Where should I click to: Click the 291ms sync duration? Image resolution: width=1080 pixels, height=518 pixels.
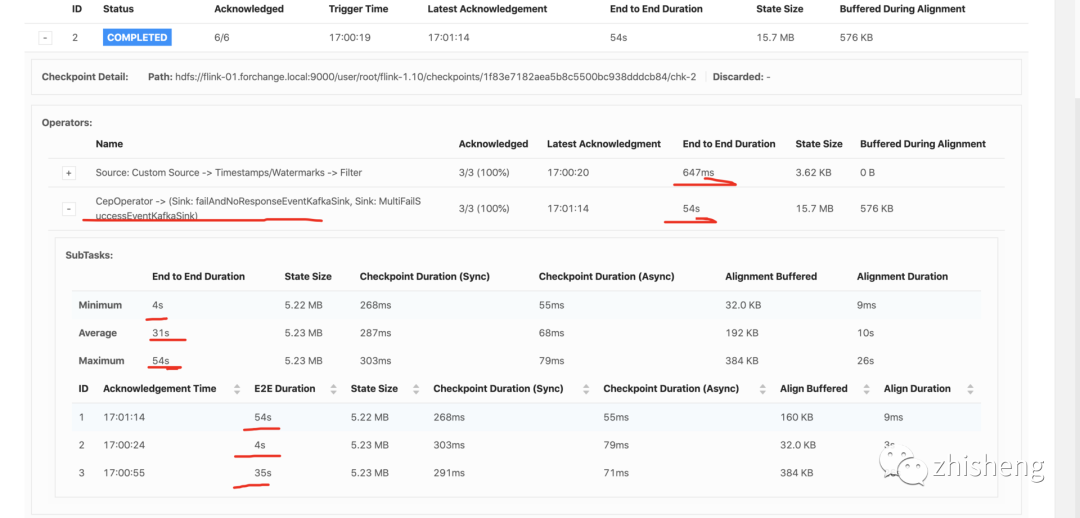coord(449,473)
